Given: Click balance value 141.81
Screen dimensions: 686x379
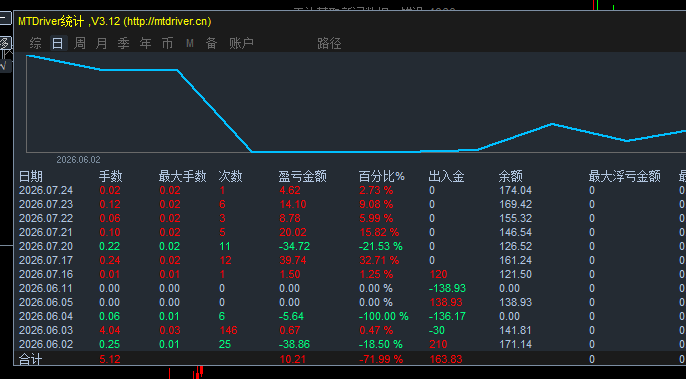Looking at the screenshot, I should pos(515,330).
